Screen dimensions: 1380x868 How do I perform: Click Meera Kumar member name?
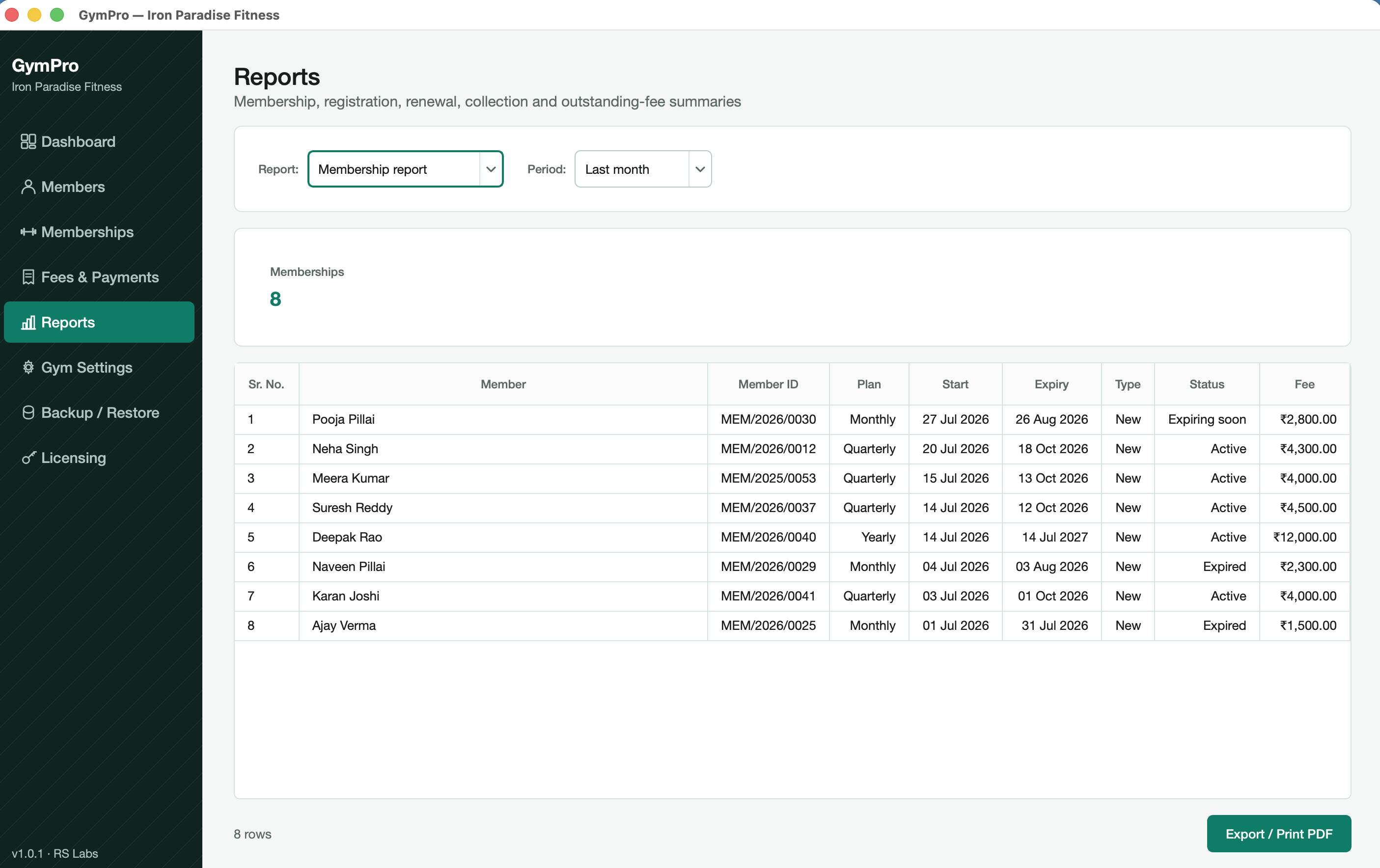click(351, 478)
